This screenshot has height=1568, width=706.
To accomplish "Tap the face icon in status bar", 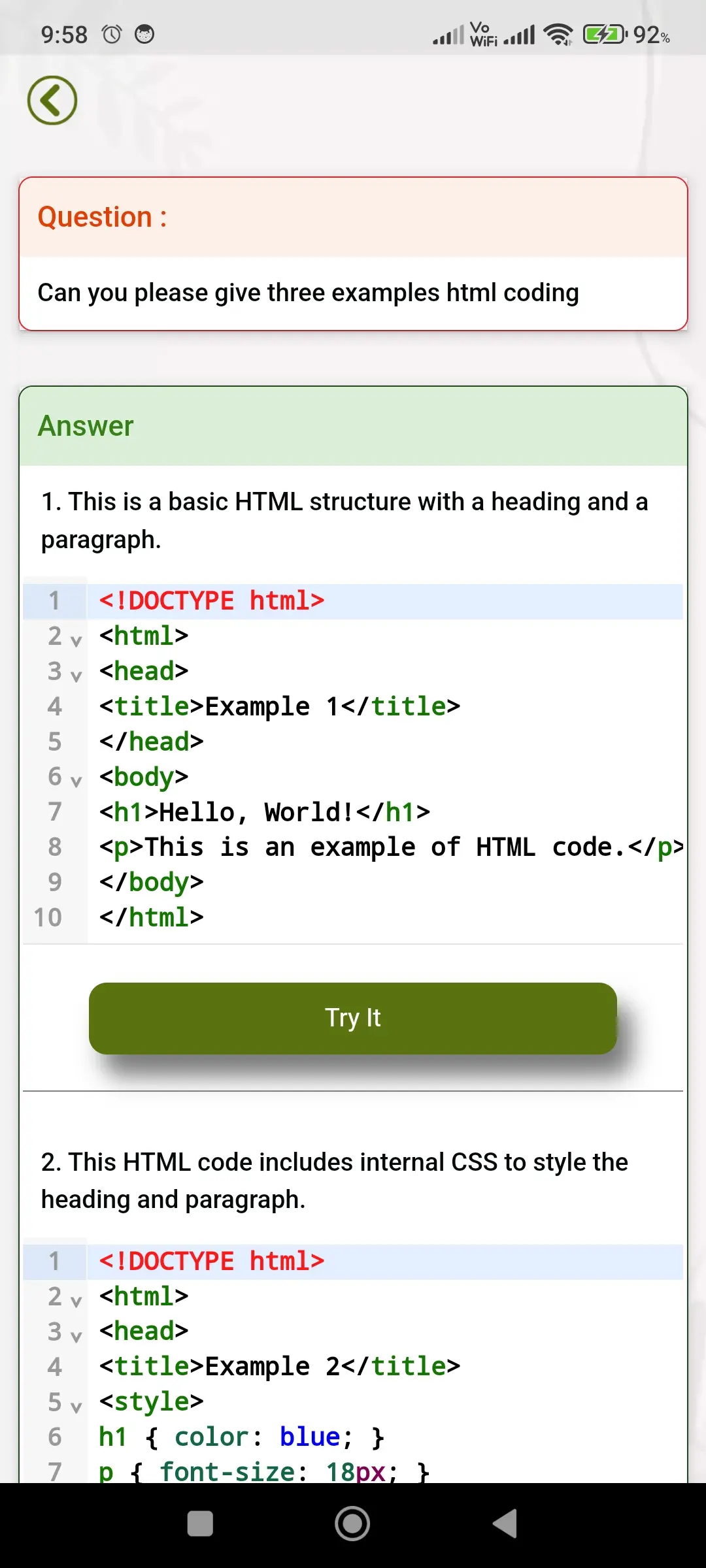I will click(x=144, y=34).
